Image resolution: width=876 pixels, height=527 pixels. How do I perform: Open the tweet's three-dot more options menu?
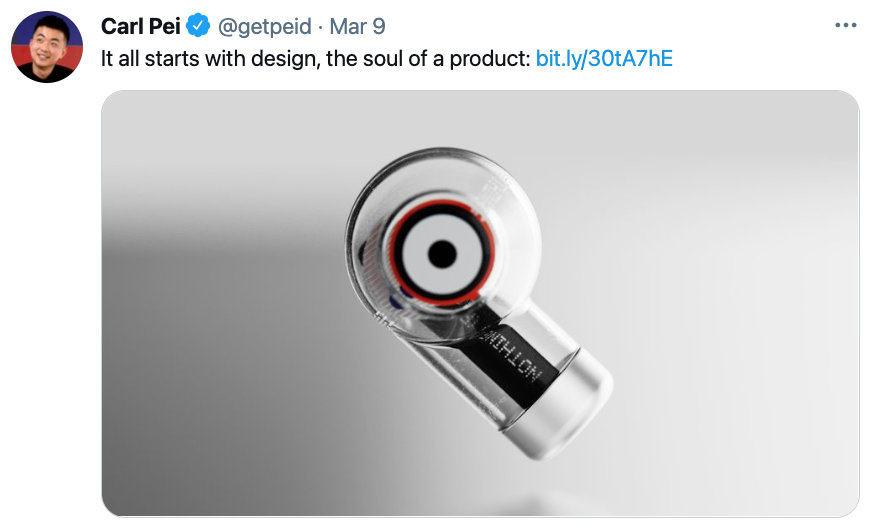pos(845,25)
